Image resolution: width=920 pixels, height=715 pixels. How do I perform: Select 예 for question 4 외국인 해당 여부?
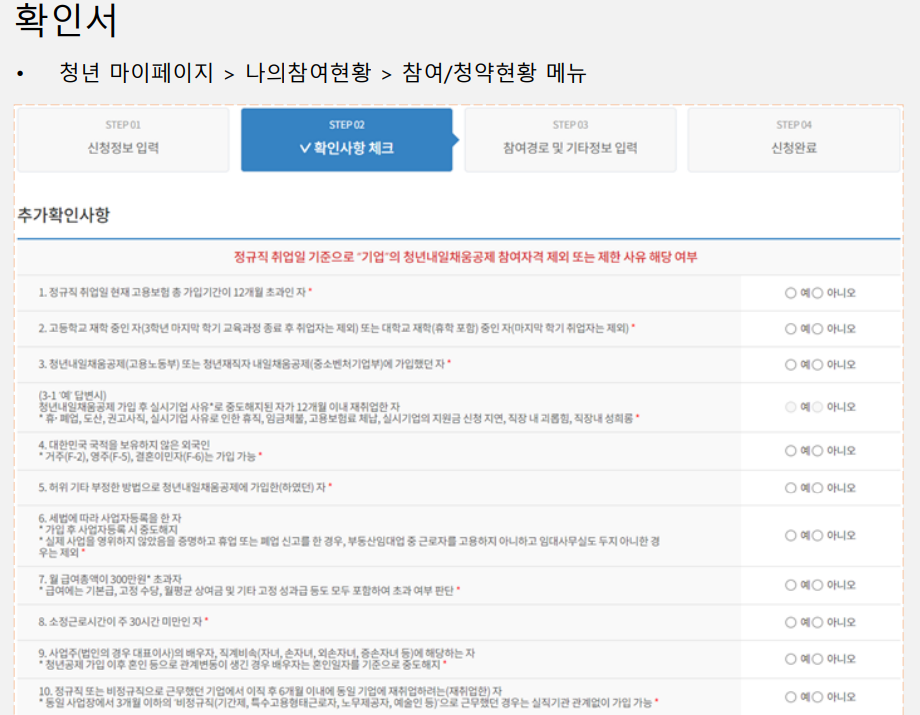coord(790,449)
